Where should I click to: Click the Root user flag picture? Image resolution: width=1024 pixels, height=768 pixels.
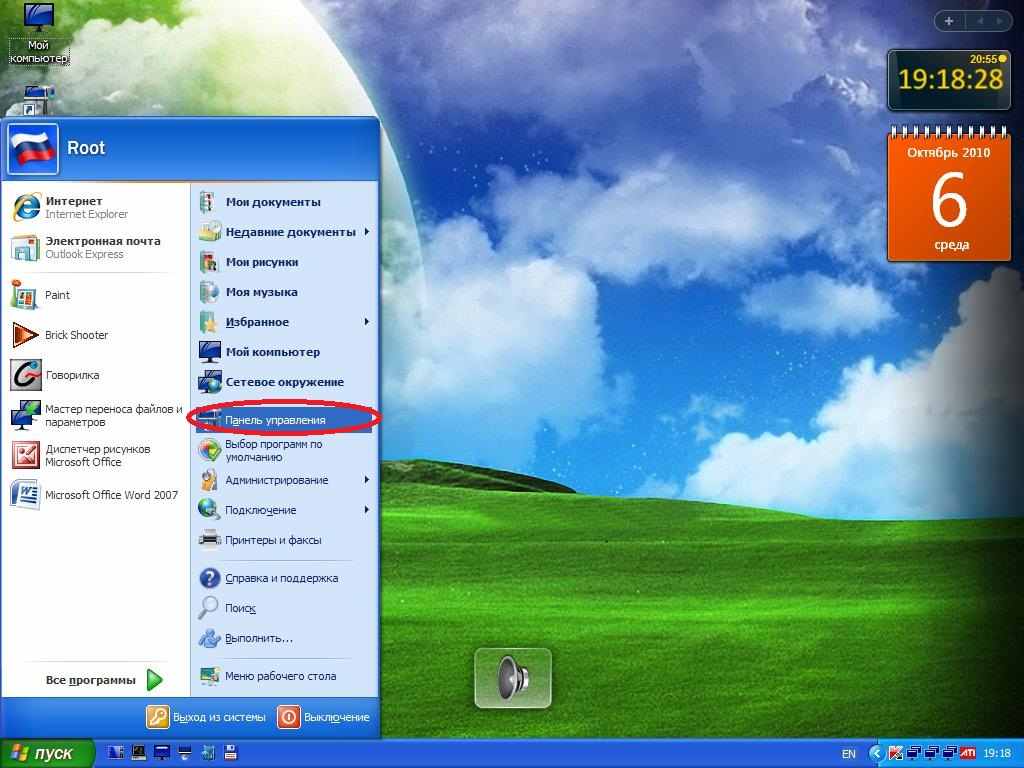pyautogui.click(x=33, y=149)
